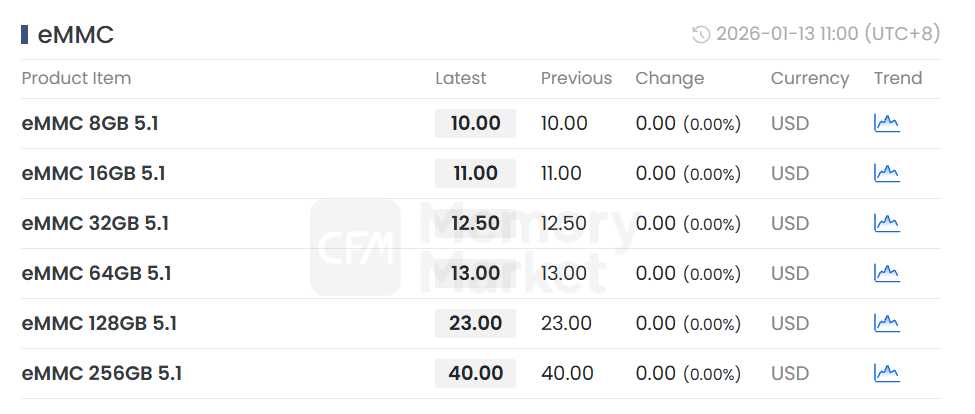The height and width of the screenshot is (414, 975).
Task: Click the Latest column header
Action: [x=461, y=78]
